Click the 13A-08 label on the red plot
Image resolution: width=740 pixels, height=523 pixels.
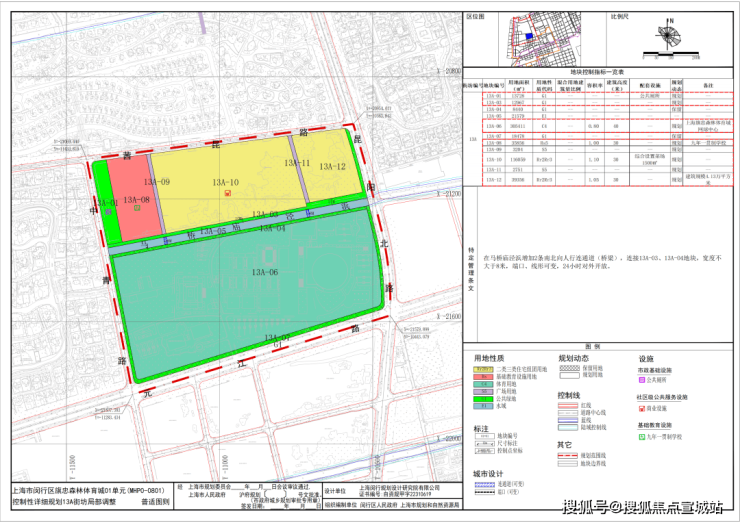tap(136, 200)
